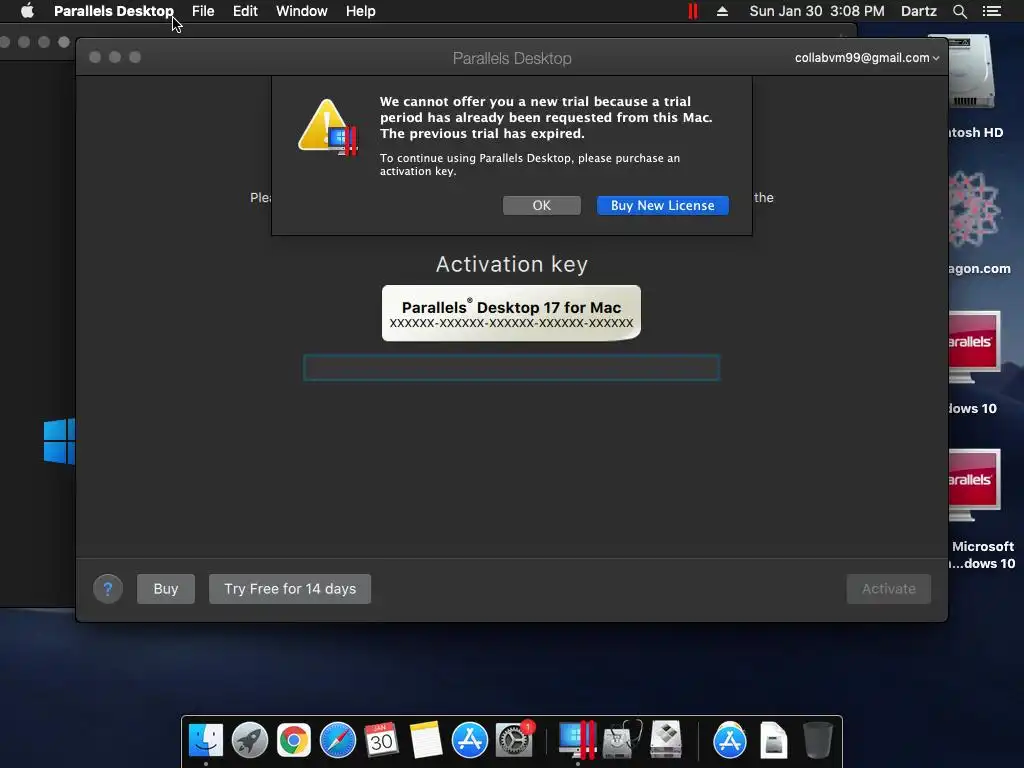The width and height of the screenshot is (1024, 768).
Task: Open Disk Utility from the Dock
Action: pyautogui.click(x=622, y=740)
